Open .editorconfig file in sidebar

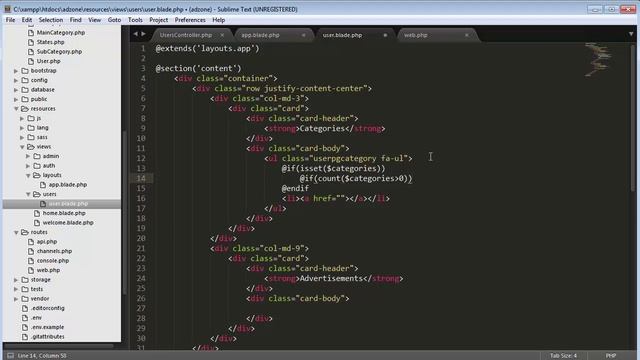(x=48, y=308)
